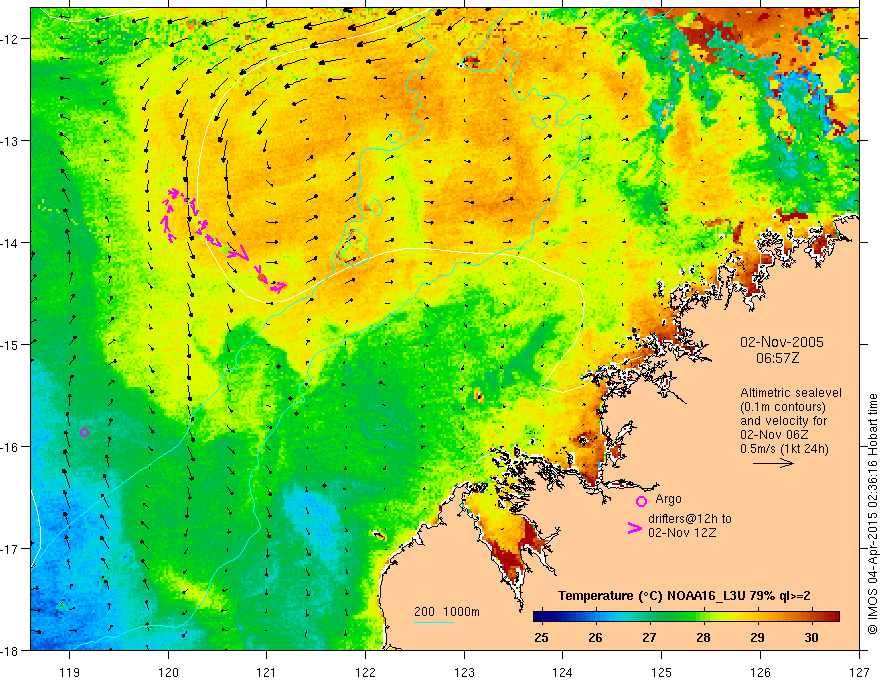Click longitude axis label 123
880x680 pixels.
(464, 673)
